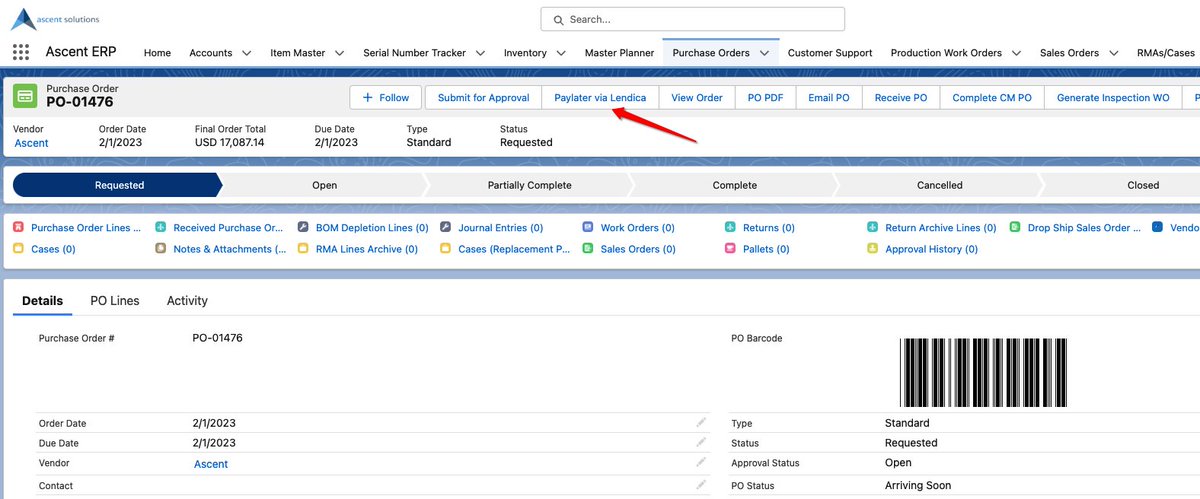Click into the Search field

[x=692, y=19]
